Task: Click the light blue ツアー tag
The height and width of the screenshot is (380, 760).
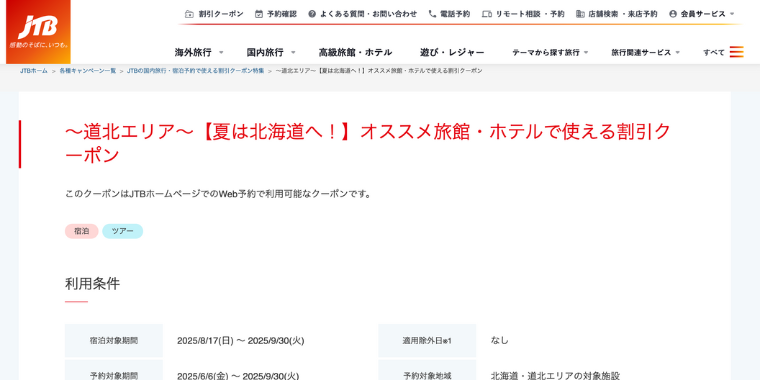Action: [123, 231]
